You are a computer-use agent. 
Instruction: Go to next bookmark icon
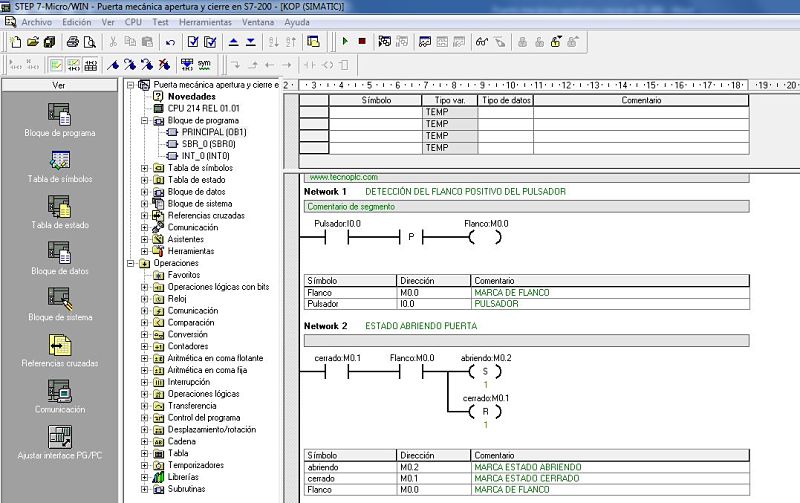click(x=130, y=65)
